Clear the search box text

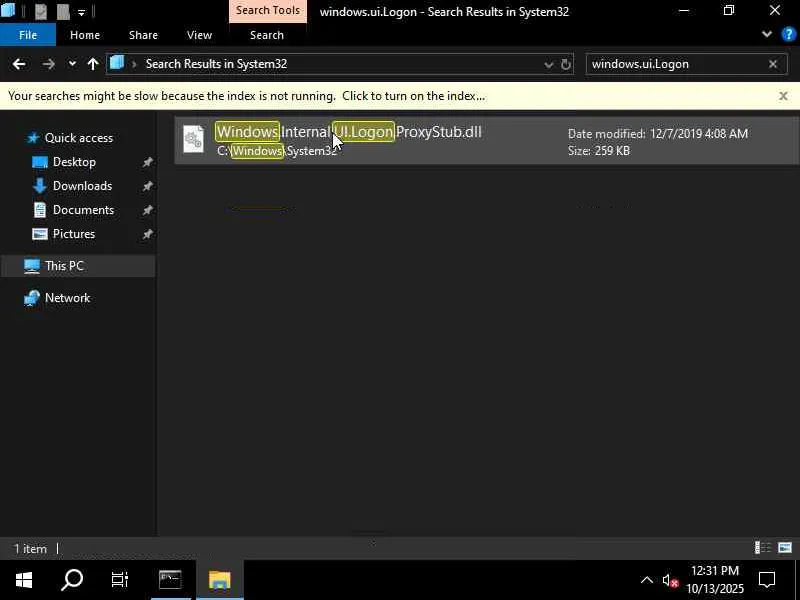point(773,64)
